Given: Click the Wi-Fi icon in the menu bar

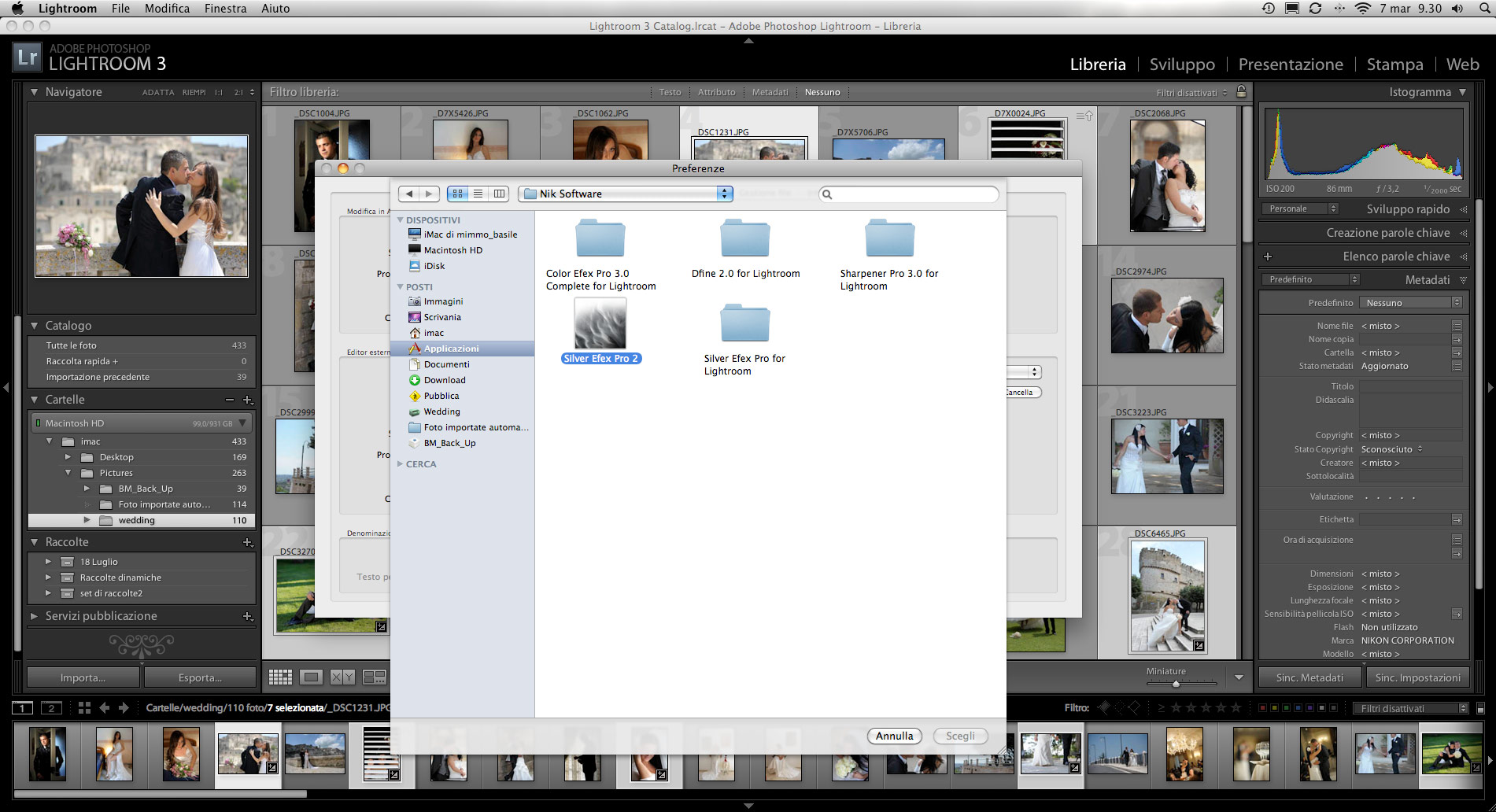Looking at the screenshot, I should (x=1362, y=9).
